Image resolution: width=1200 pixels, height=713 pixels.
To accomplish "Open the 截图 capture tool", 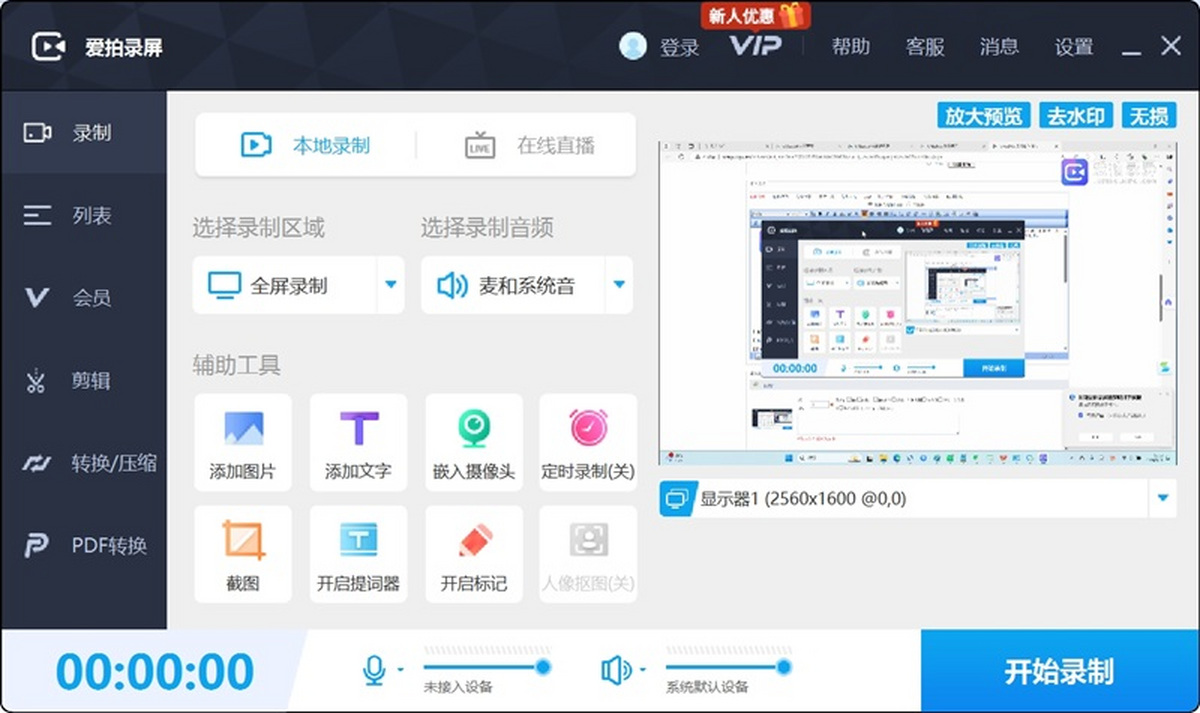I will [x=242, y=553].
